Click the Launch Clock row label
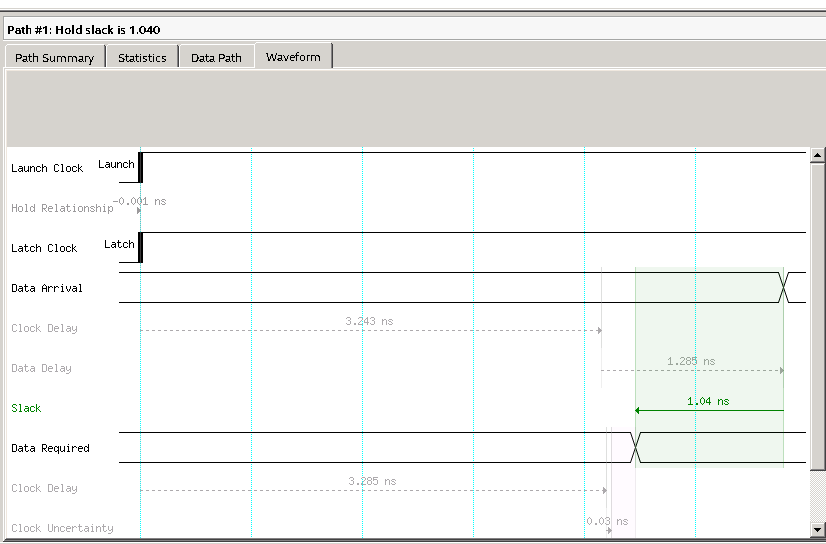 point(47,168)
